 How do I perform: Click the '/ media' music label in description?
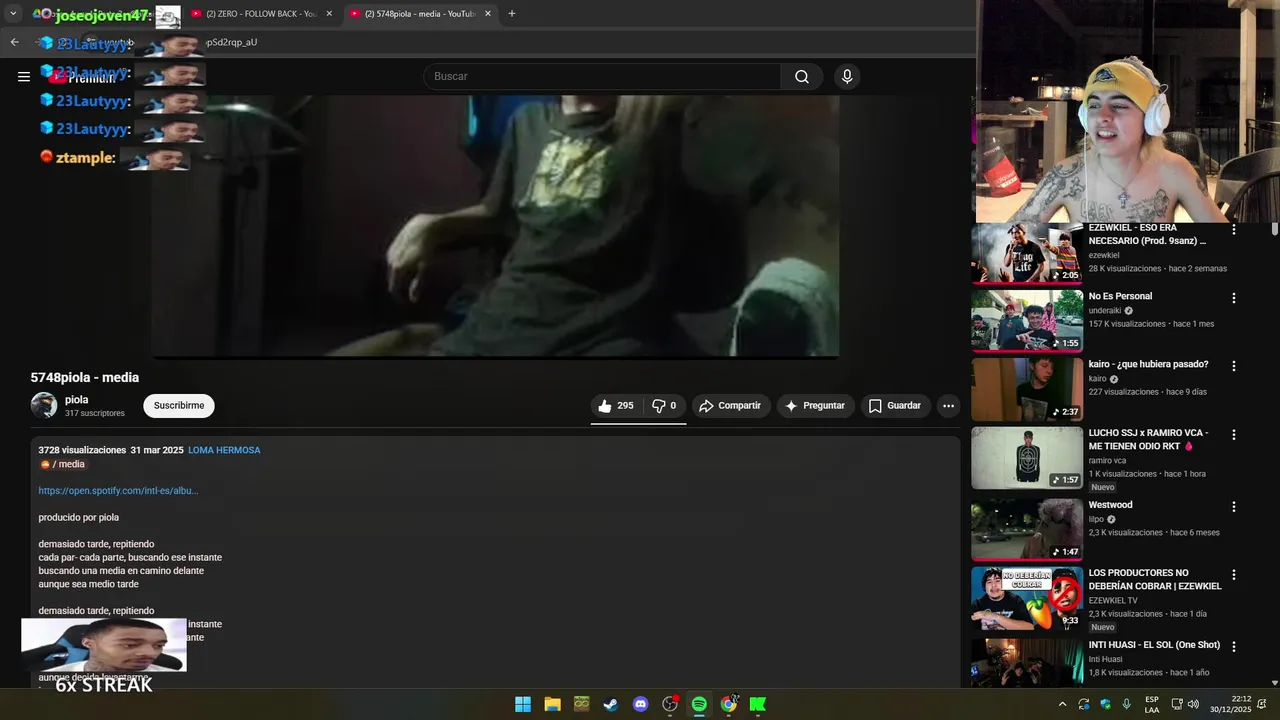point(62,464)
